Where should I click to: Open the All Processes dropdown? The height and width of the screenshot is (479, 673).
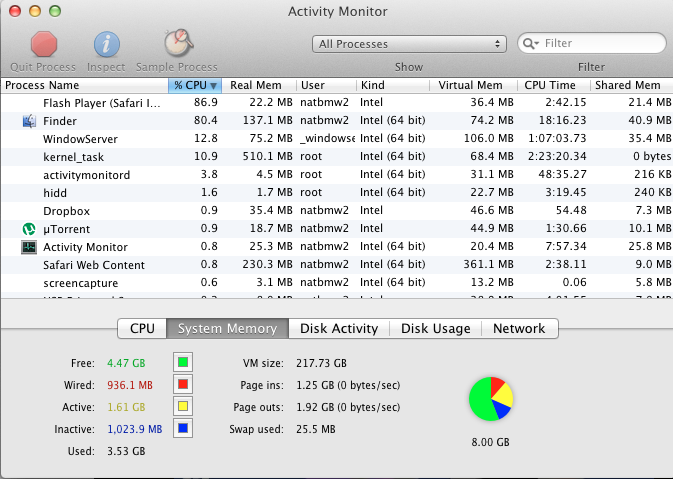tap(409, 44)
